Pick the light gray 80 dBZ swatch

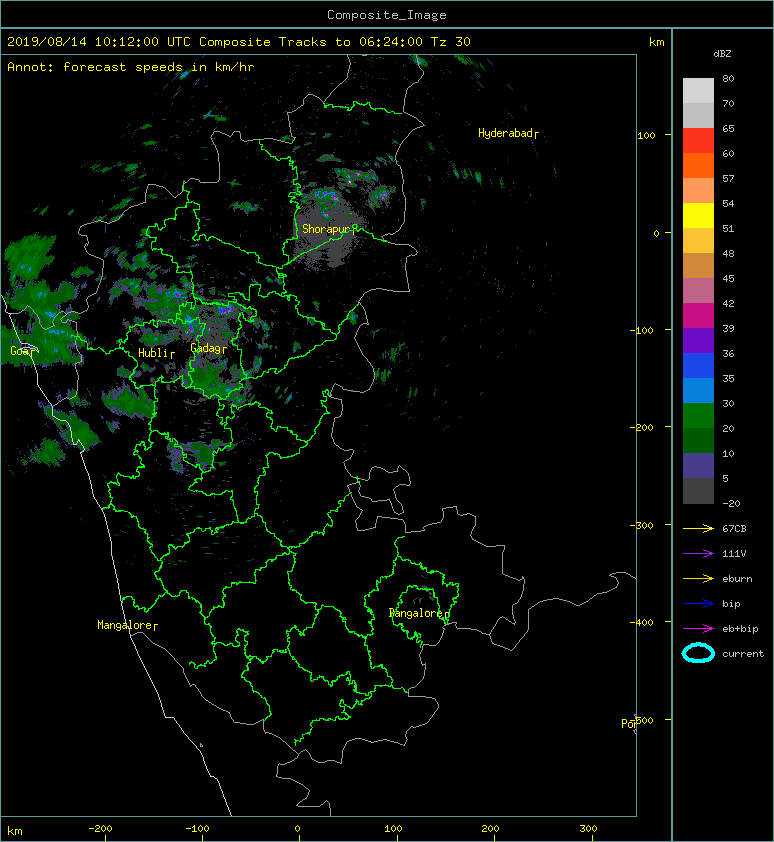[698, 91]
